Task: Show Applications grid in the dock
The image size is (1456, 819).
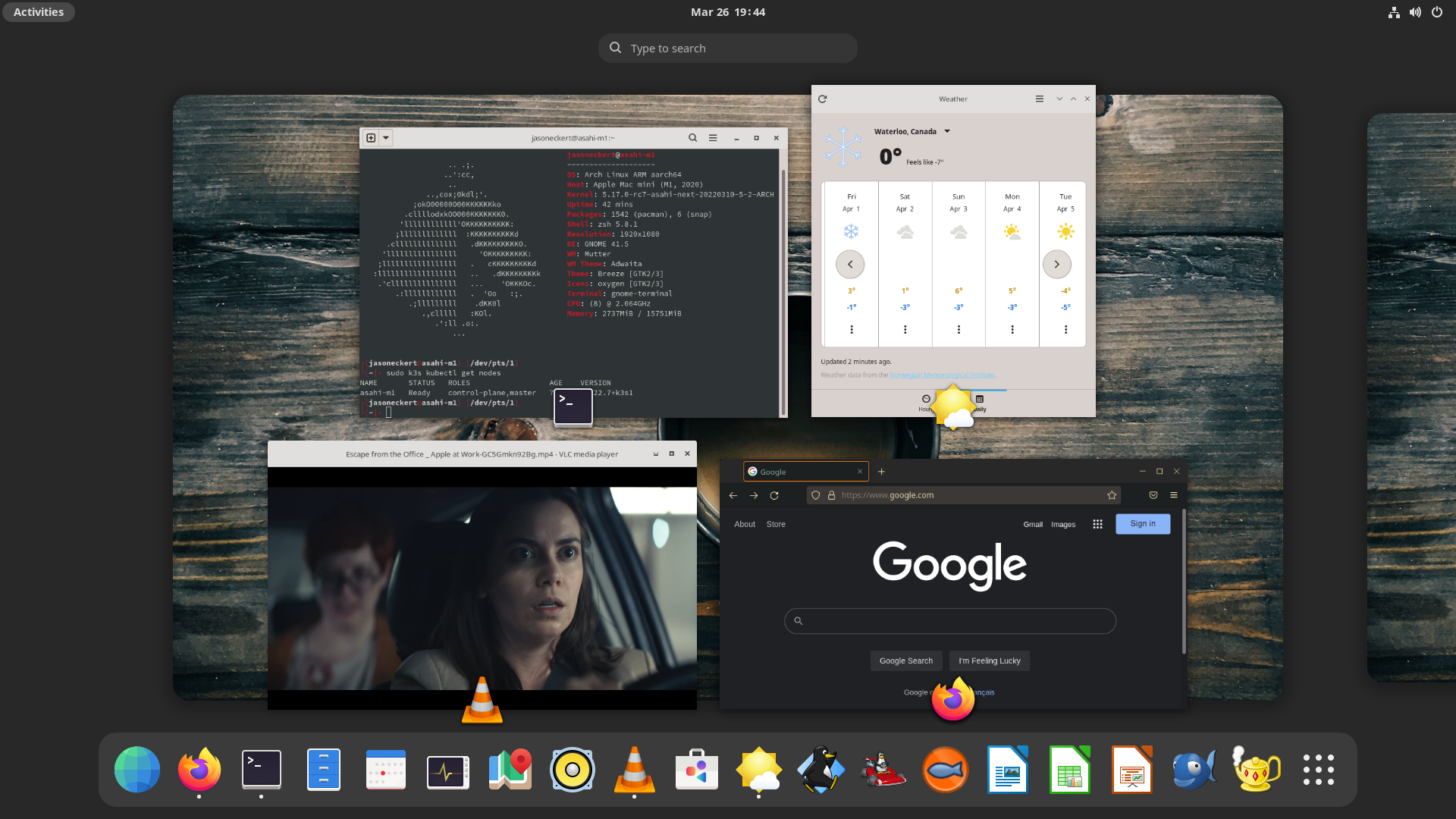Action: tap(1319, 770)
